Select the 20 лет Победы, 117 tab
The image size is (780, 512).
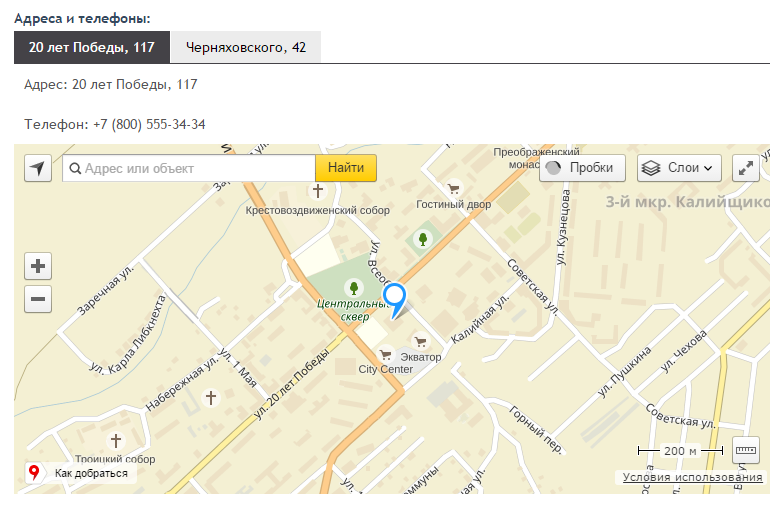[x=92, y=47]
